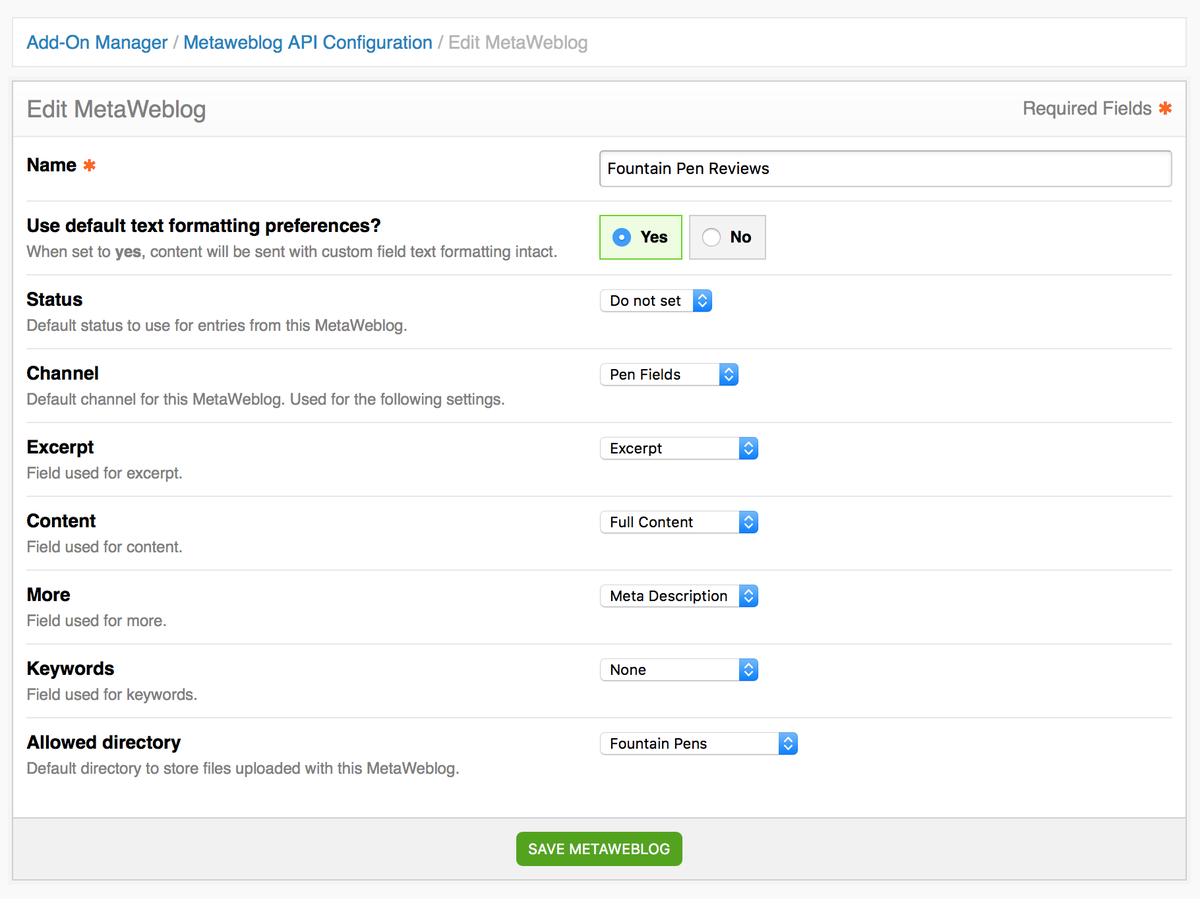Open the Status dropdown
The image size is (1200, 899).
(655, 301)
